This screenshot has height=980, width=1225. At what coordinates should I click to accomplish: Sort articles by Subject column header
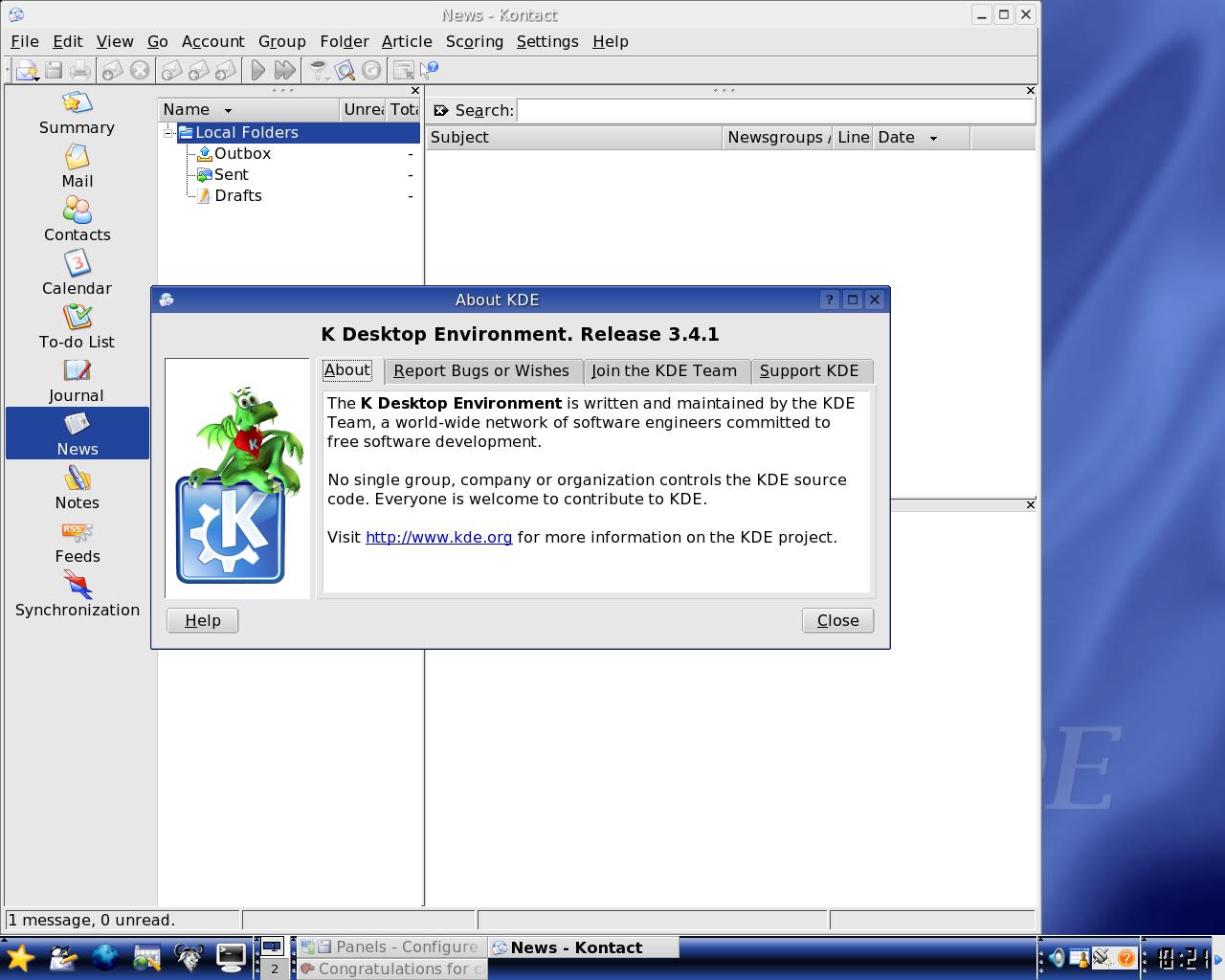573,138
